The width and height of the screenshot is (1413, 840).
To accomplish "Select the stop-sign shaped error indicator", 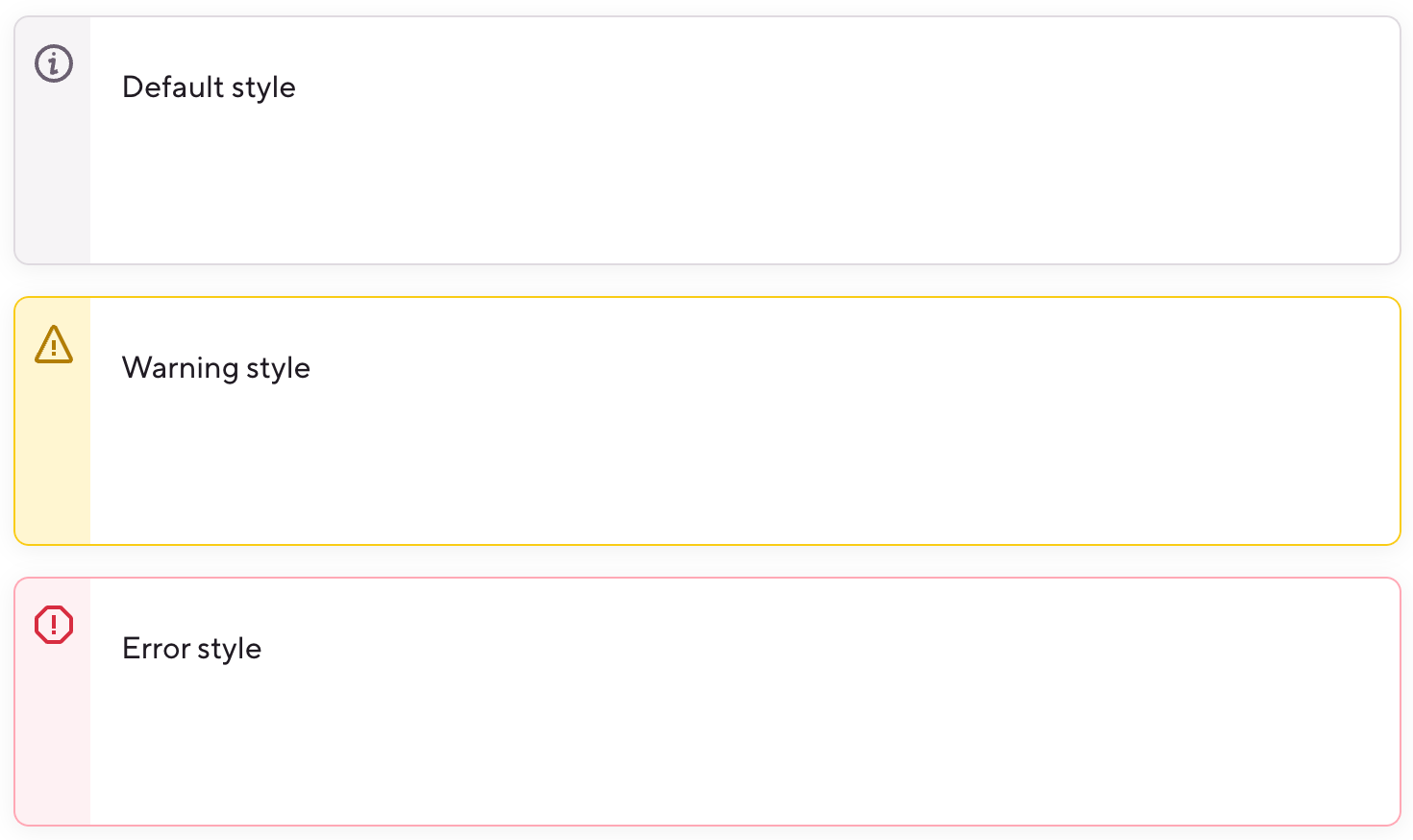I will [55, 625].
